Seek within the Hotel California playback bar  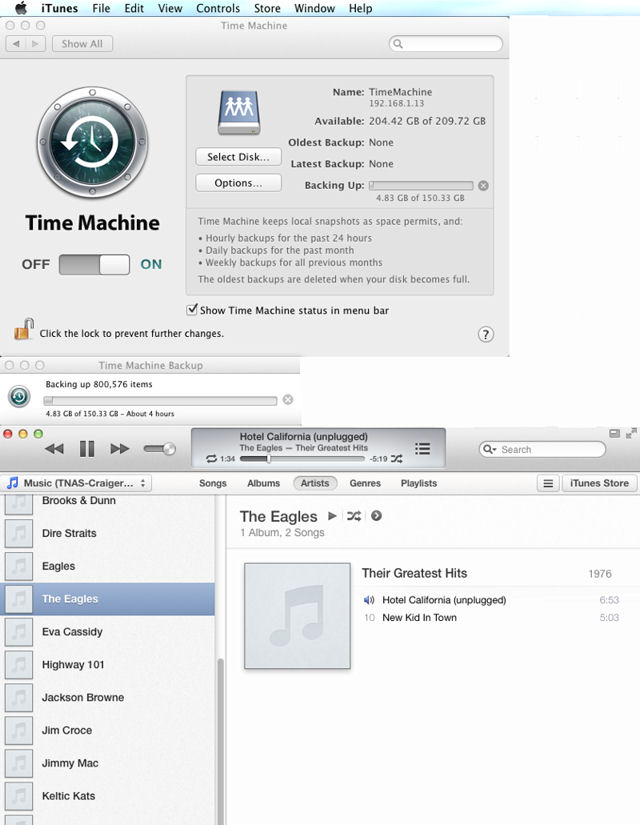tap(302, 459)
